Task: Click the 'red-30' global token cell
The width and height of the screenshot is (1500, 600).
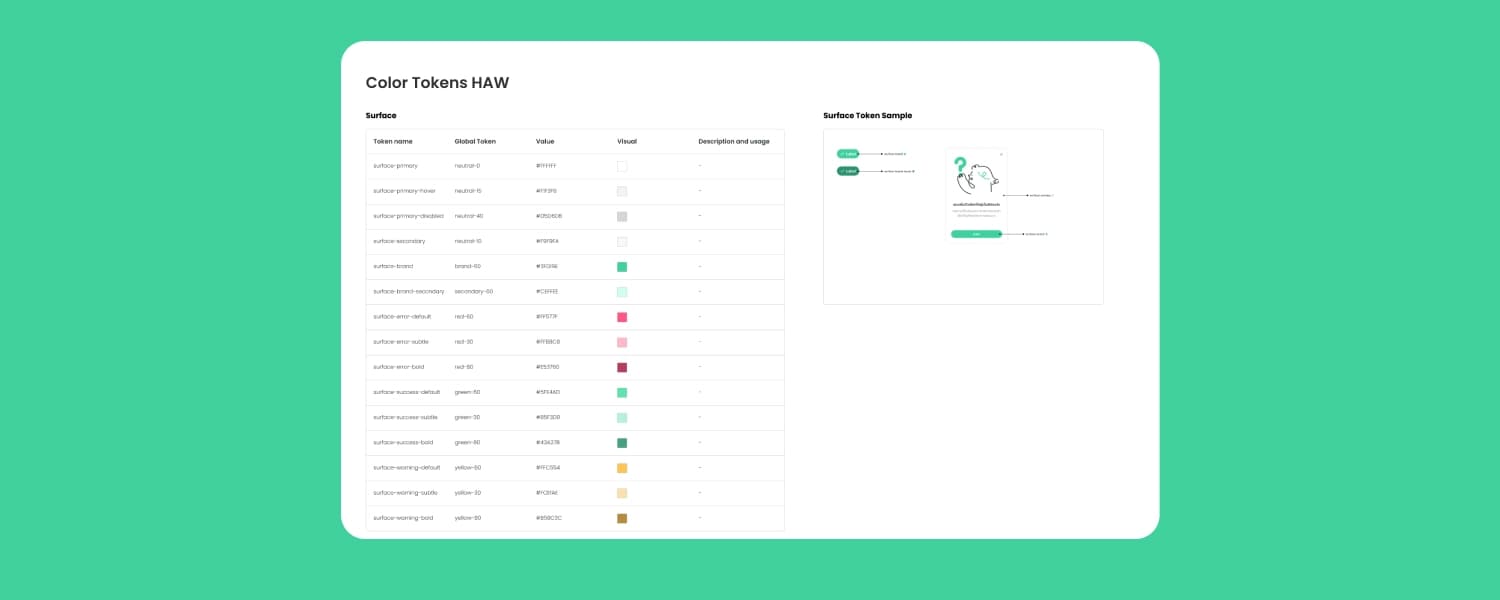Action: coord(464,342)
